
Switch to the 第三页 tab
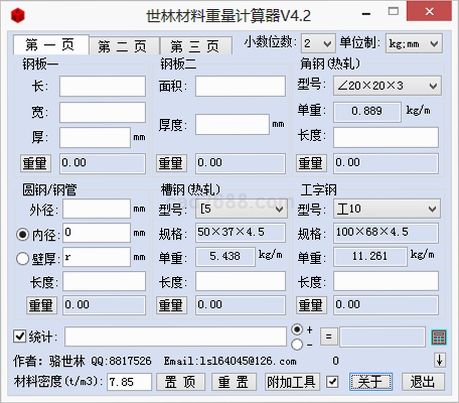pyautogui.click(x=196, y=46)
